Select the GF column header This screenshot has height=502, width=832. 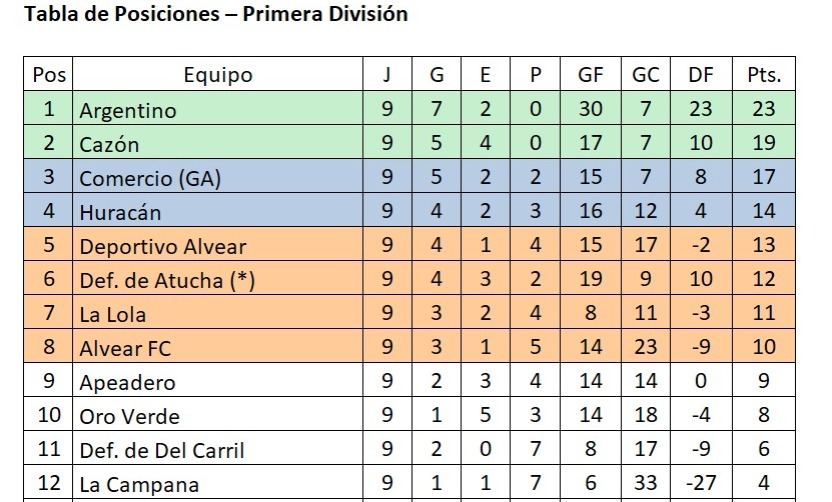(x=590, y=74)
